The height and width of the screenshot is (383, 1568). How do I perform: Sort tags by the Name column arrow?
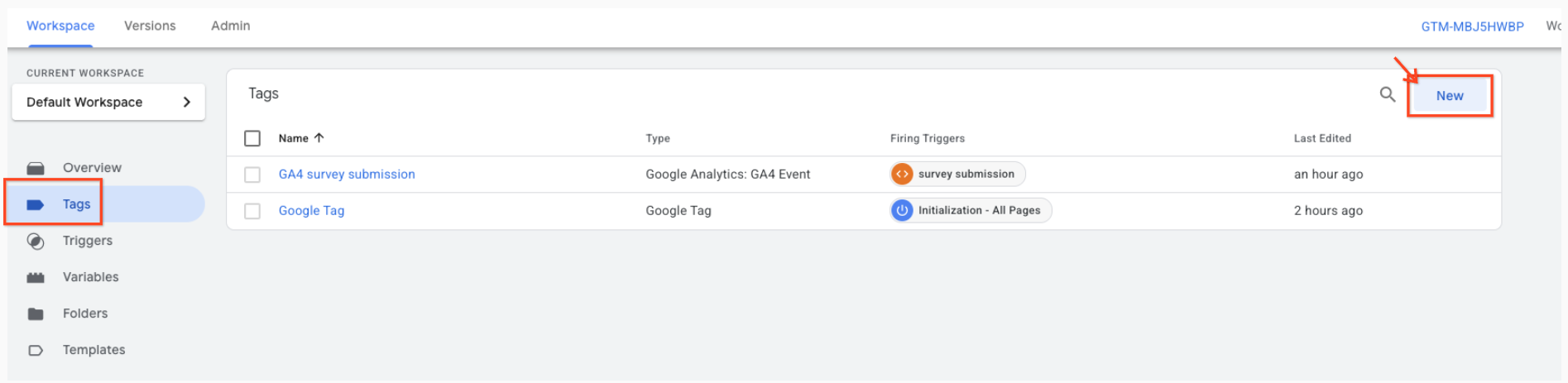point(319,138)
